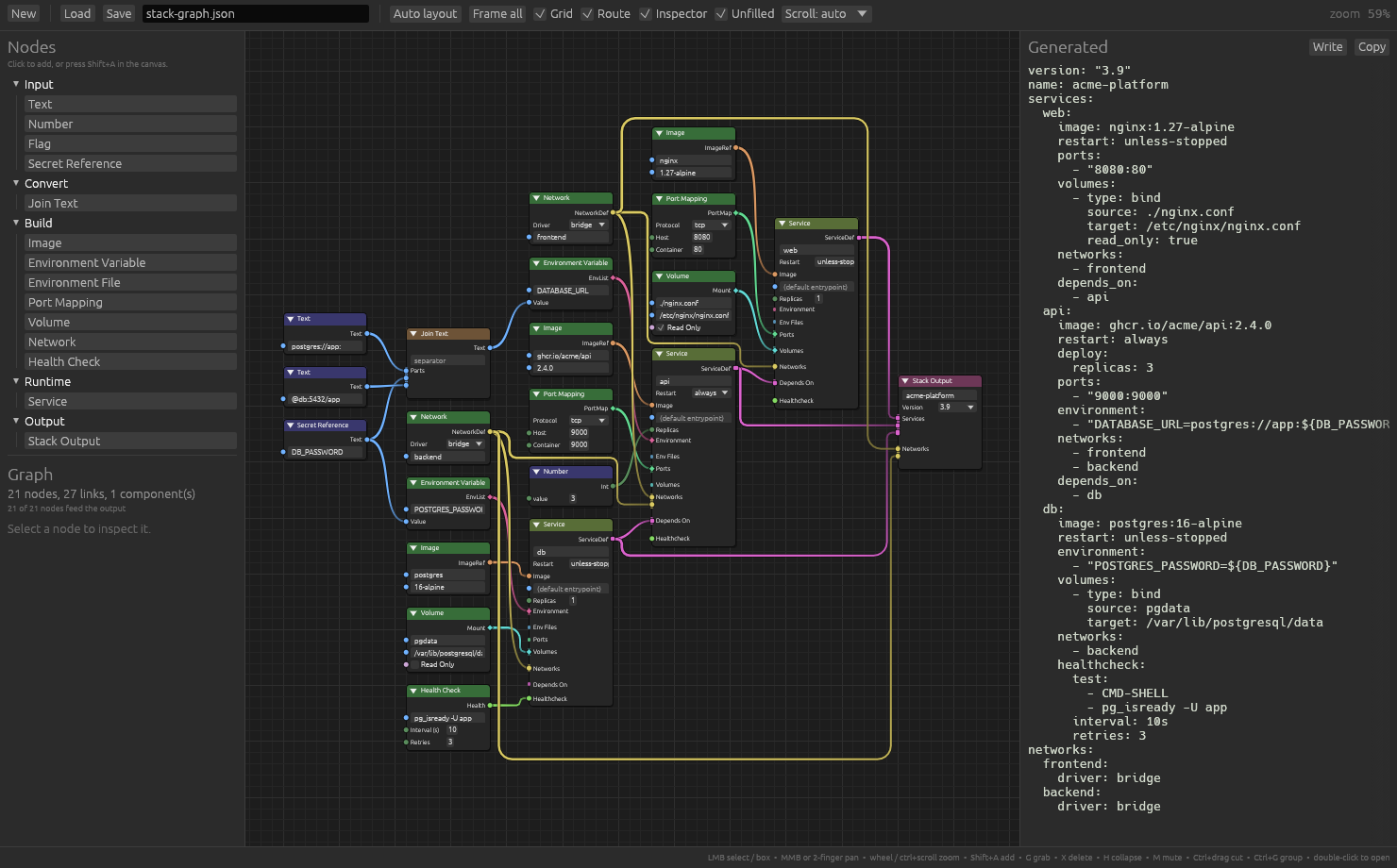Open the Scroll: auto dropdown
This screenshot has height=868, width=1397.
[826, 14]
